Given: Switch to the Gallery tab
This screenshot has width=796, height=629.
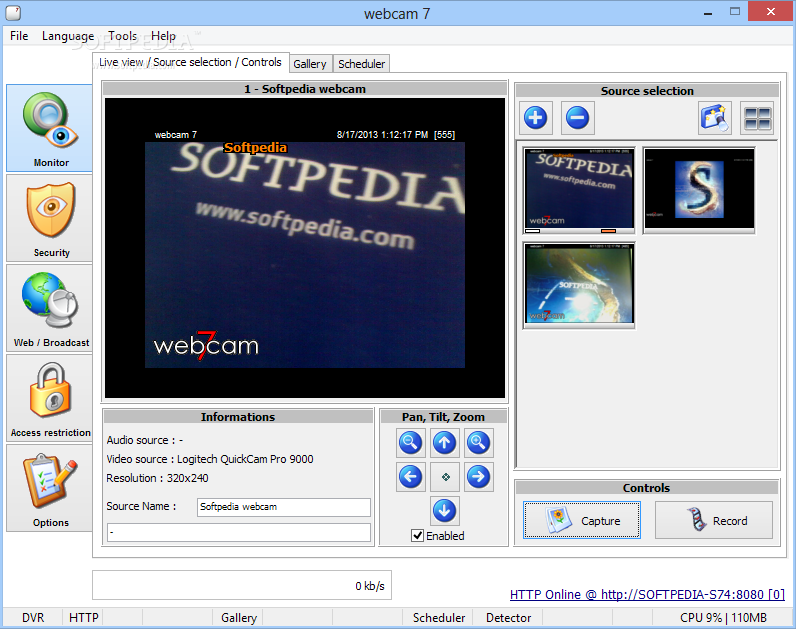Looking at the screenshot, I should tap(310, 64).
